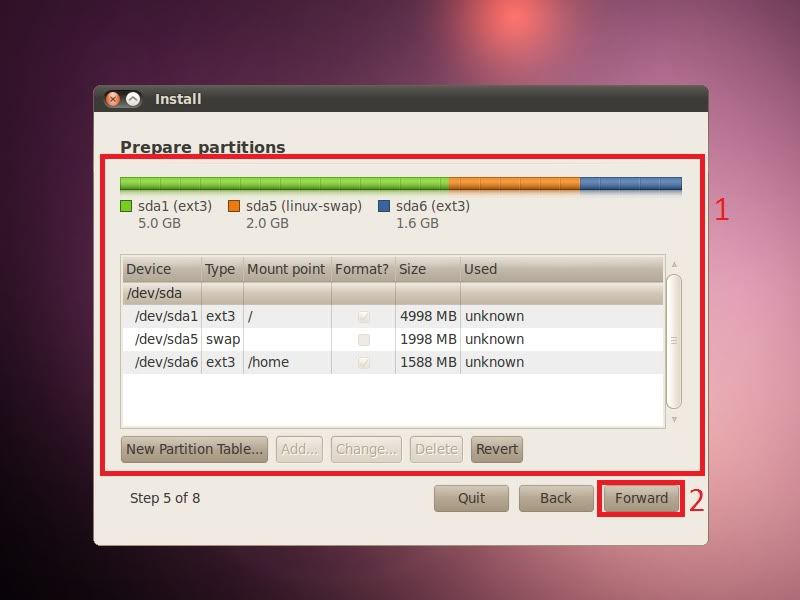Proceed with the Forward button
The image size is (800, 600).
tap(641, 498)
